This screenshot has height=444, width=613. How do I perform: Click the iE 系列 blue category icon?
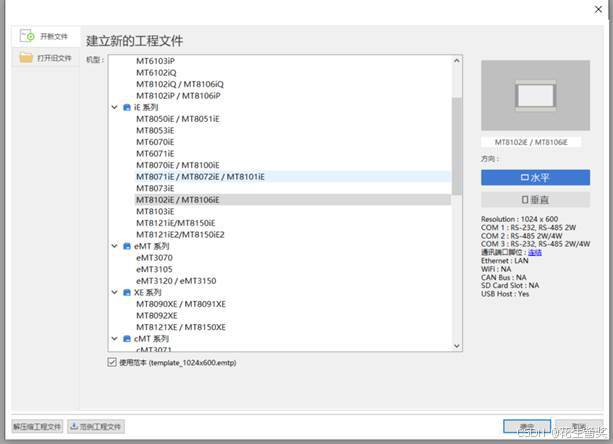click(127, 107)
